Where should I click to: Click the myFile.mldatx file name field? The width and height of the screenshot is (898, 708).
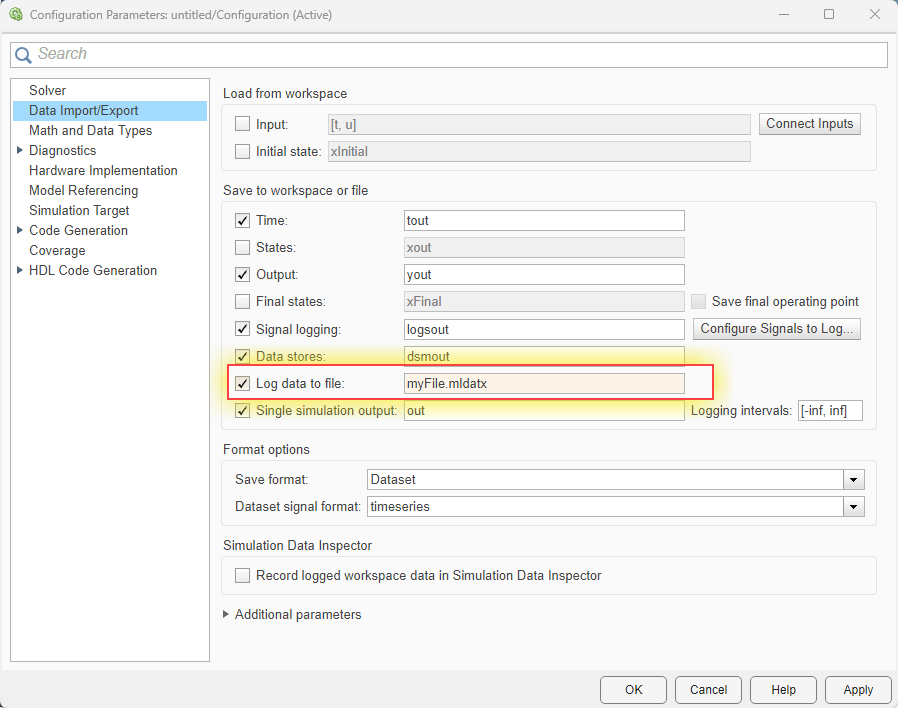coord(544,383)
